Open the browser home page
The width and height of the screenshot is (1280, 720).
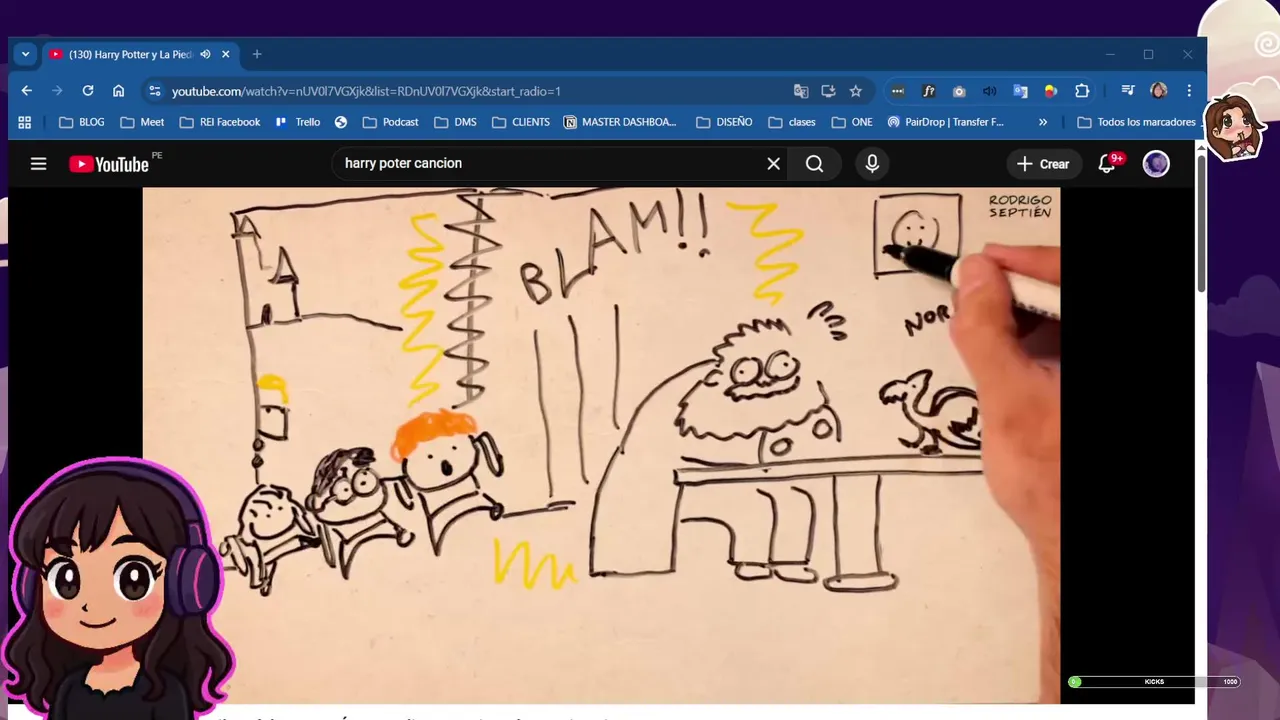tap(118, 91)
